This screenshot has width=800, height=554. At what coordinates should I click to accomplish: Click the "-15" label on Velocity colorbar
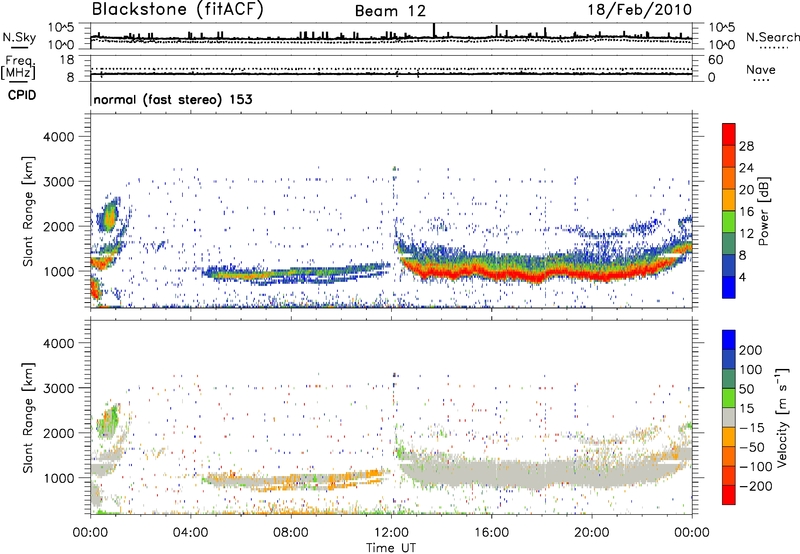coord(752,428)
